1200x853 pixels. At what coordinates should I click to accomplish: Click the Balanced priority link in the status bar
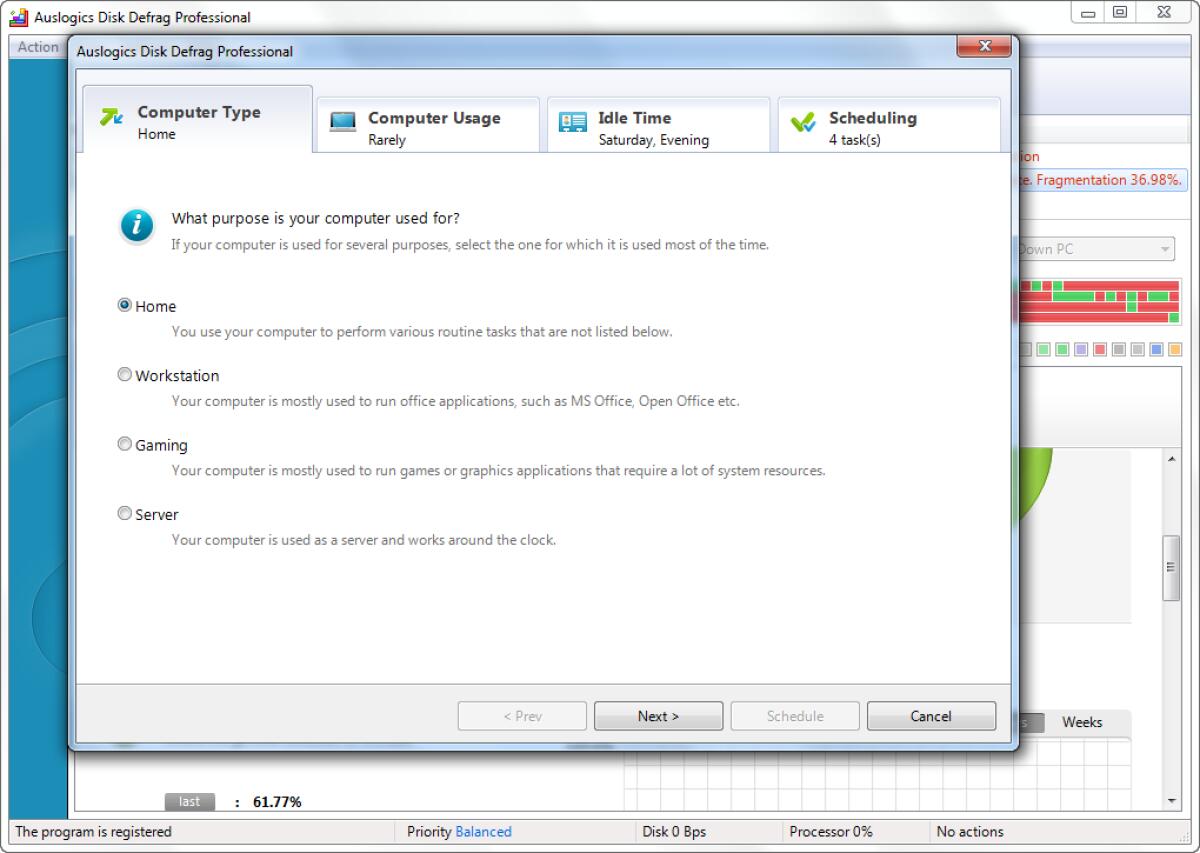pos(487,831)
